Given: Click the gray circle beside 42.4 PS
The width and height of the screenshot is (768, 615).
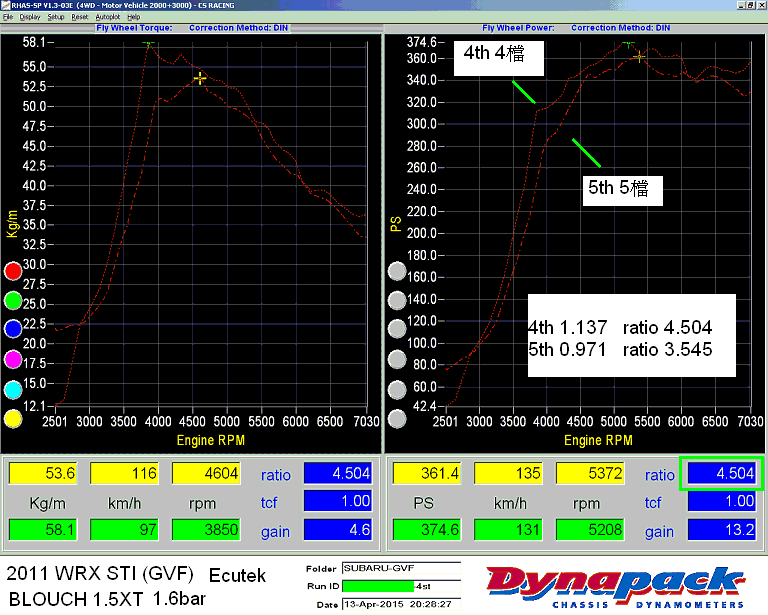Looking at the screenshot, I should pos(397,419).
